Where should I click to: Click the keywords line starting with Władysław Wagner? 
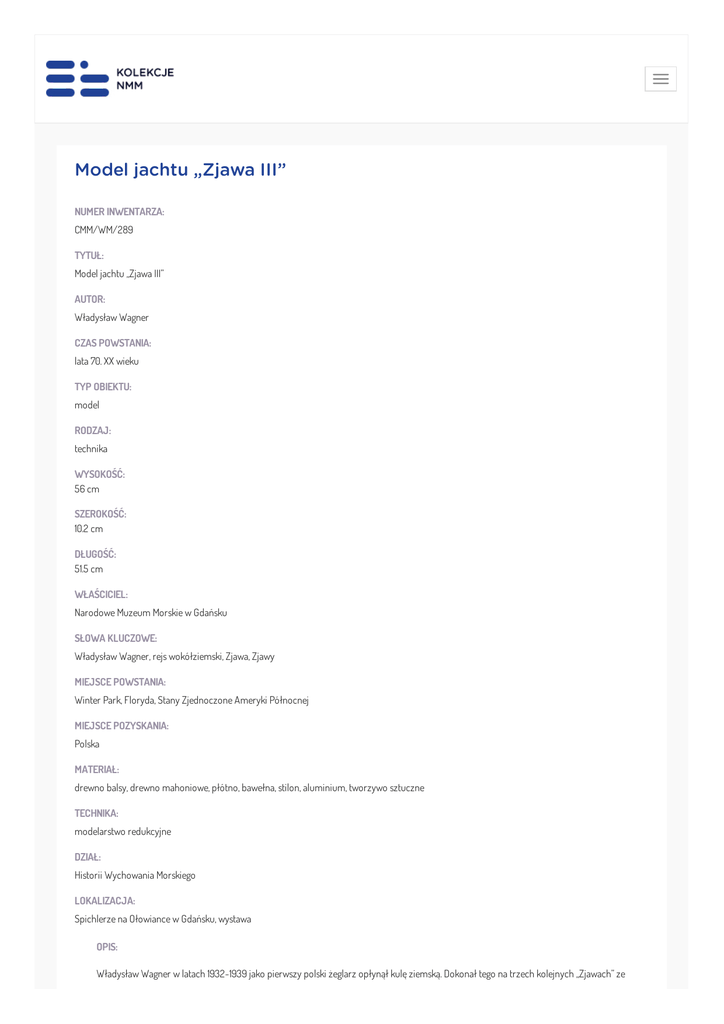point(175,657)
